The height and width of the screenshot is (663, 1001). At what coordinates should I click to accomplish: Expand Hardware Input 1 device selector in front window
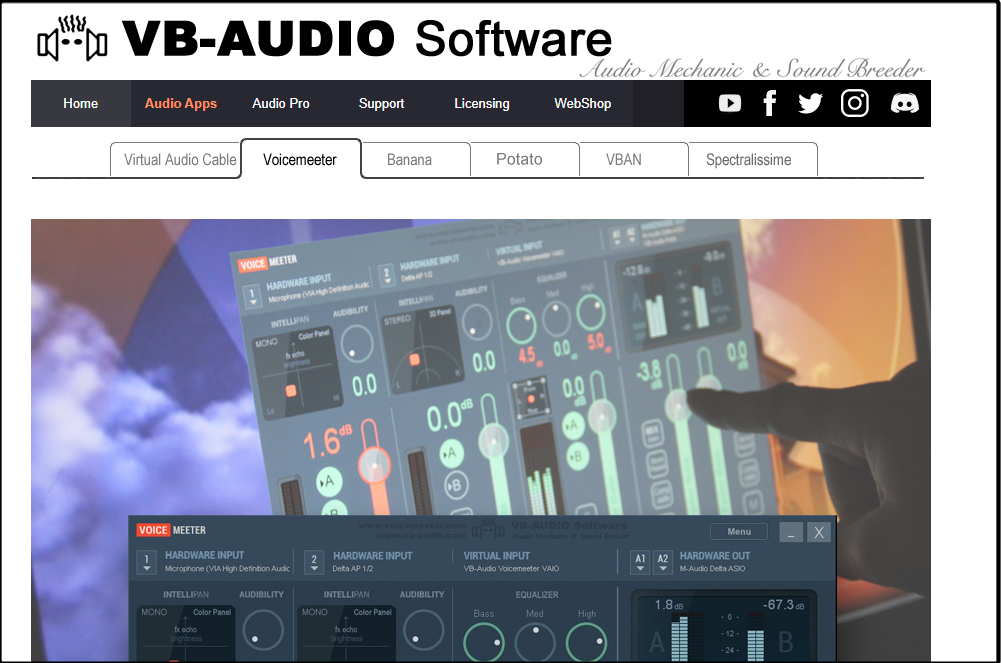pos(147,562)
